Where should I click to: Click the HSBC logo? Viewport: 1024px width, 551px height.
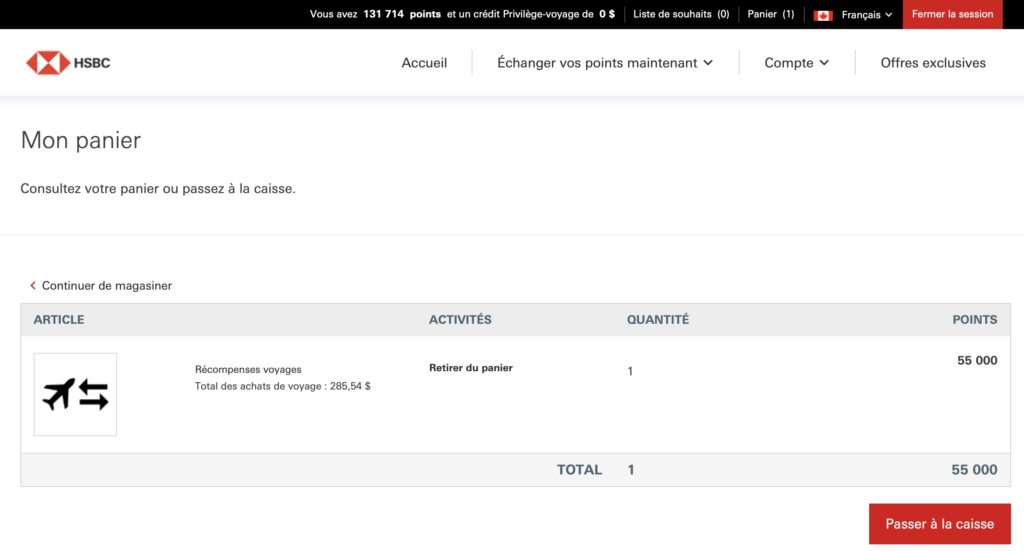[x=68, y=63]
